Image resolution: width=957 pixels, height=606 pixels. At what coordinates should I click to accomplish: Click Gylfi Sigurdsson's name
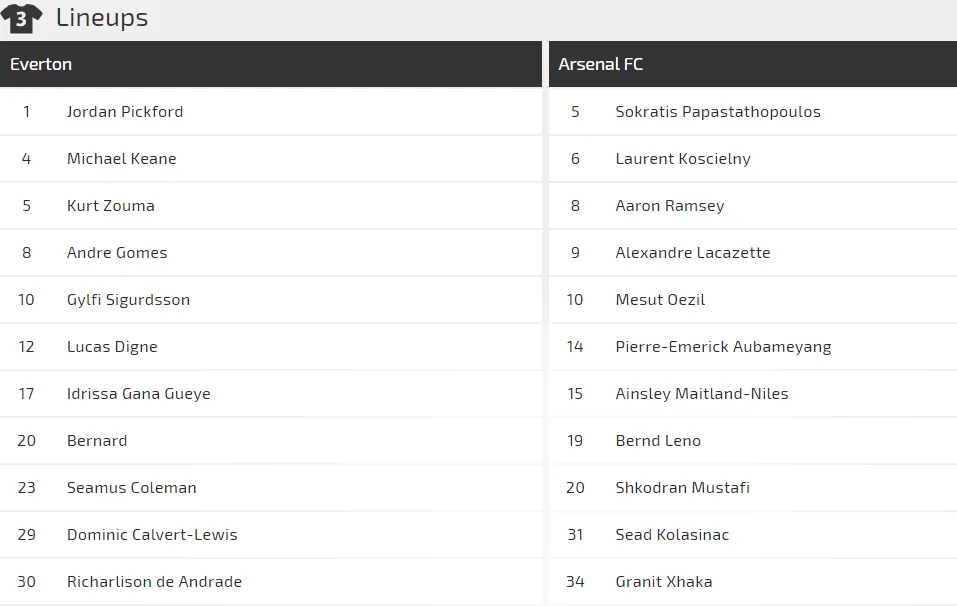128,300
